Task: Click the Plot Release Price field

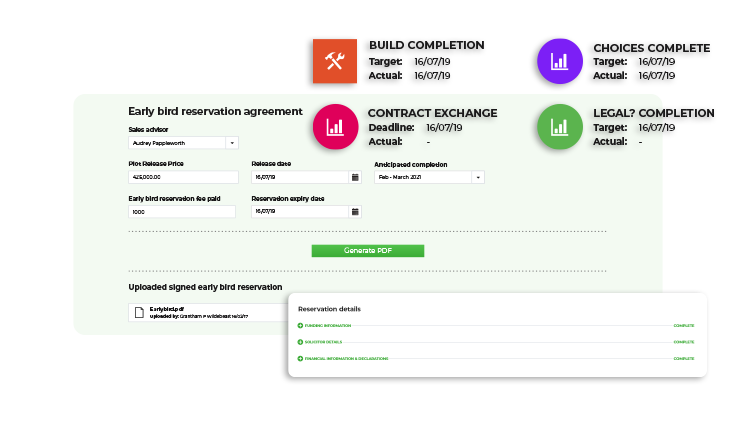Action: pyautogui.click(x=183, y=177)
